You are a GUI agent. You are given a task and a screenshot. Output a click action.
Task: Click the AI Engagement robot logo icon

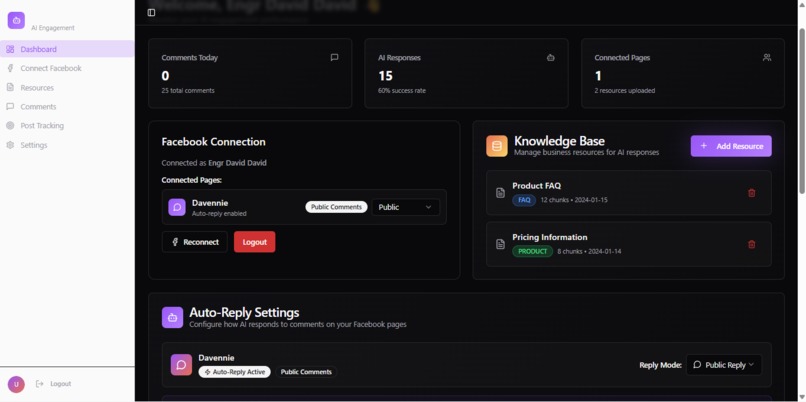pos(16,21)
